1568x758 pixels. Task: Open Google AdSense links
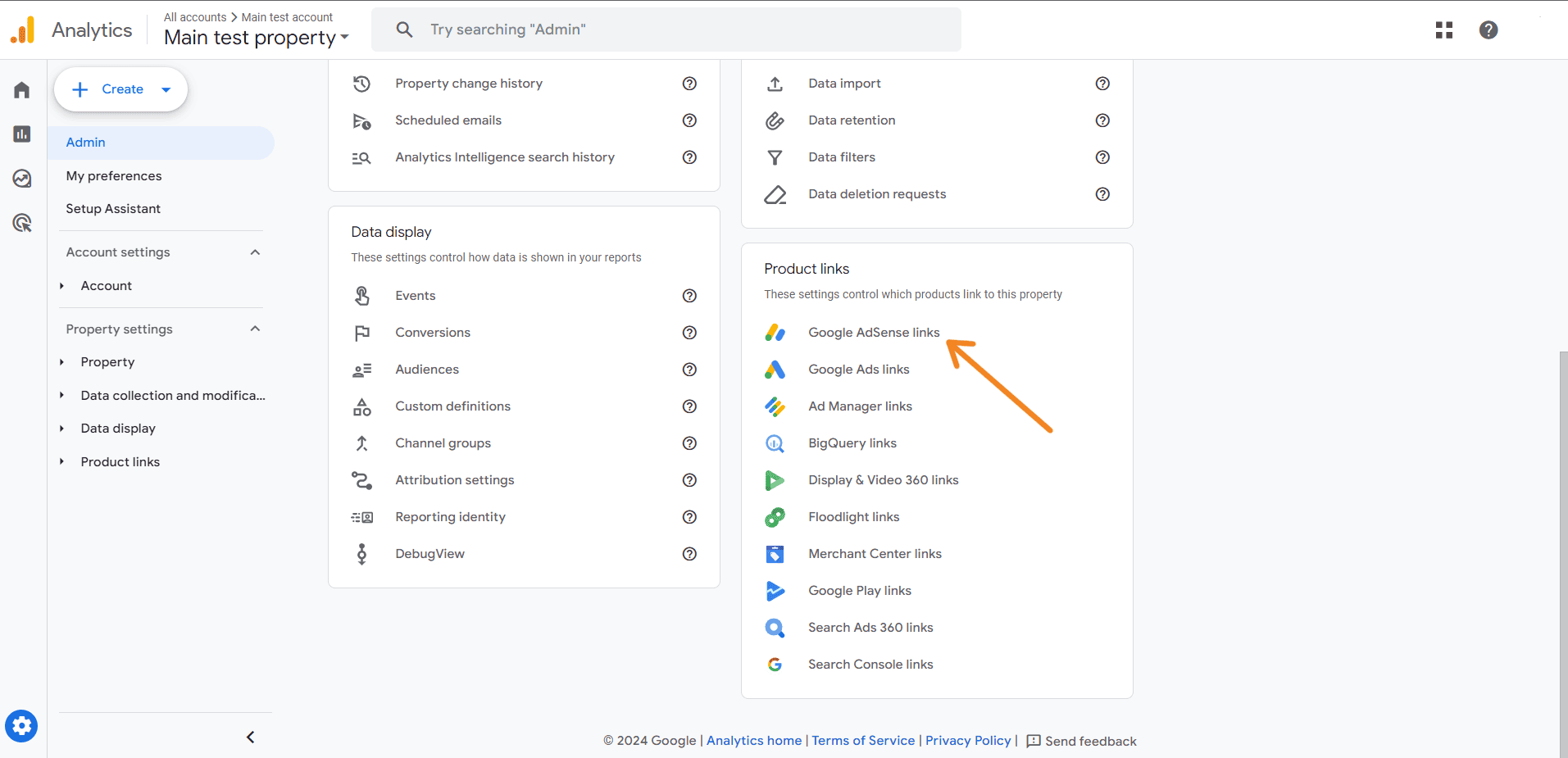tap(874, 333)
